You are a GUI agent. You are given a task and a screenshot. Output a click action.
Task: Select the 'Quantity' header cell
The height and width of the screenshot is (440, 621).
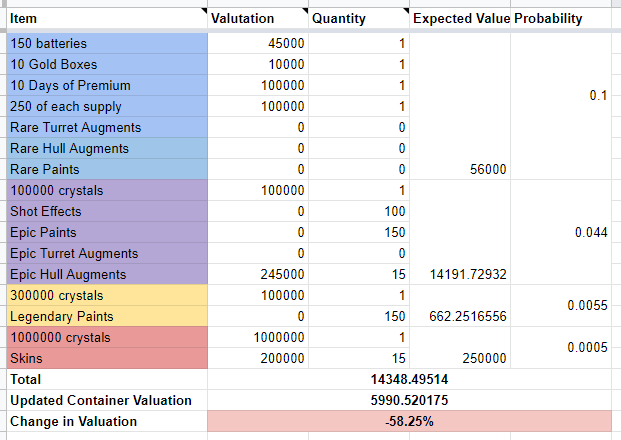[x=358, y=18]
